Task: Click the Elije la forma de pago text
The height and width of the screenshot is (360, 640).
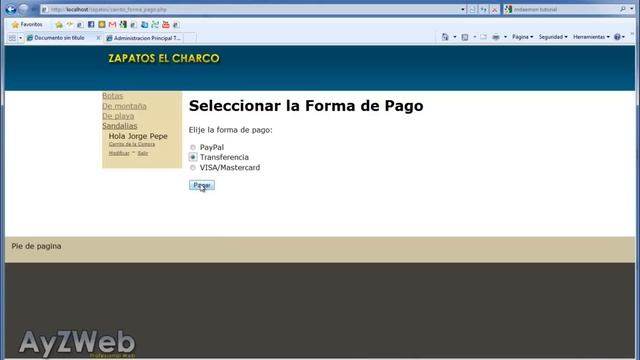Action: pyautogui.click(x=230, y=130)
